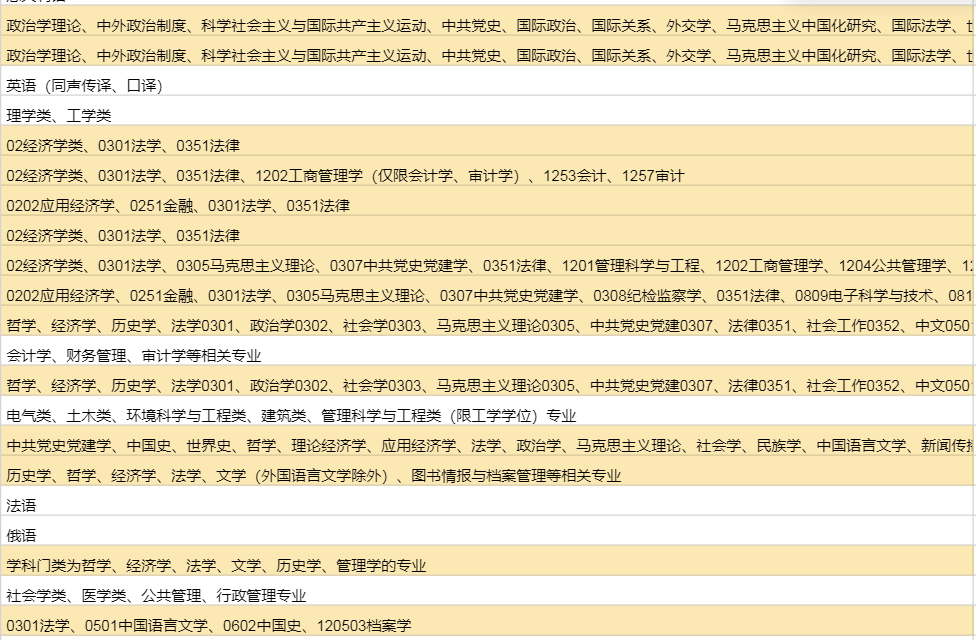Select the 俄语 cell
This screenshot has width=976, height=640.
(22, 536)
